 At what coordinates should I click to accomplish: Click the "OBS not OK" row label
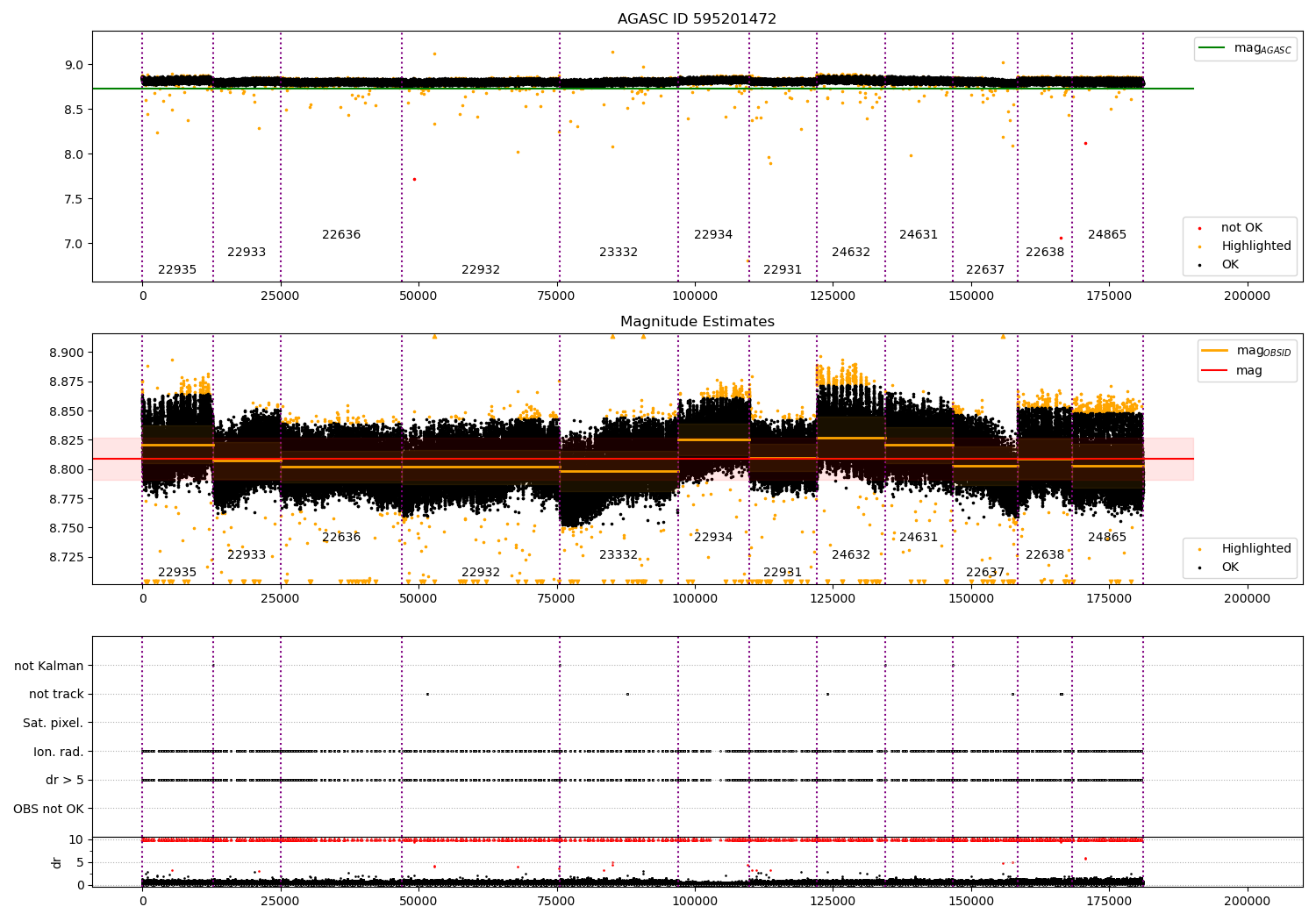tap(49, 809)
